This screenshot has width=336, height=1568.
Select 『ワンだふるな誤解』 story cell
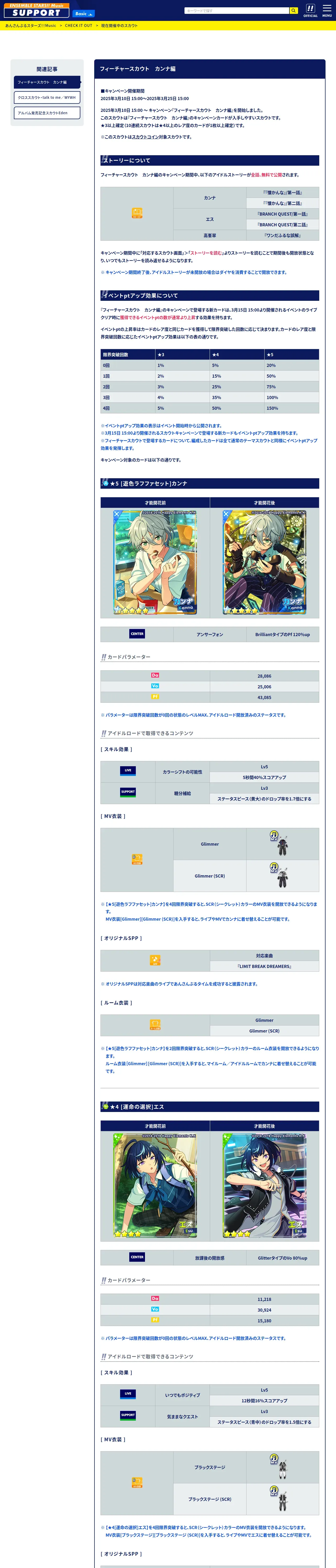click(x=282, y=235)
